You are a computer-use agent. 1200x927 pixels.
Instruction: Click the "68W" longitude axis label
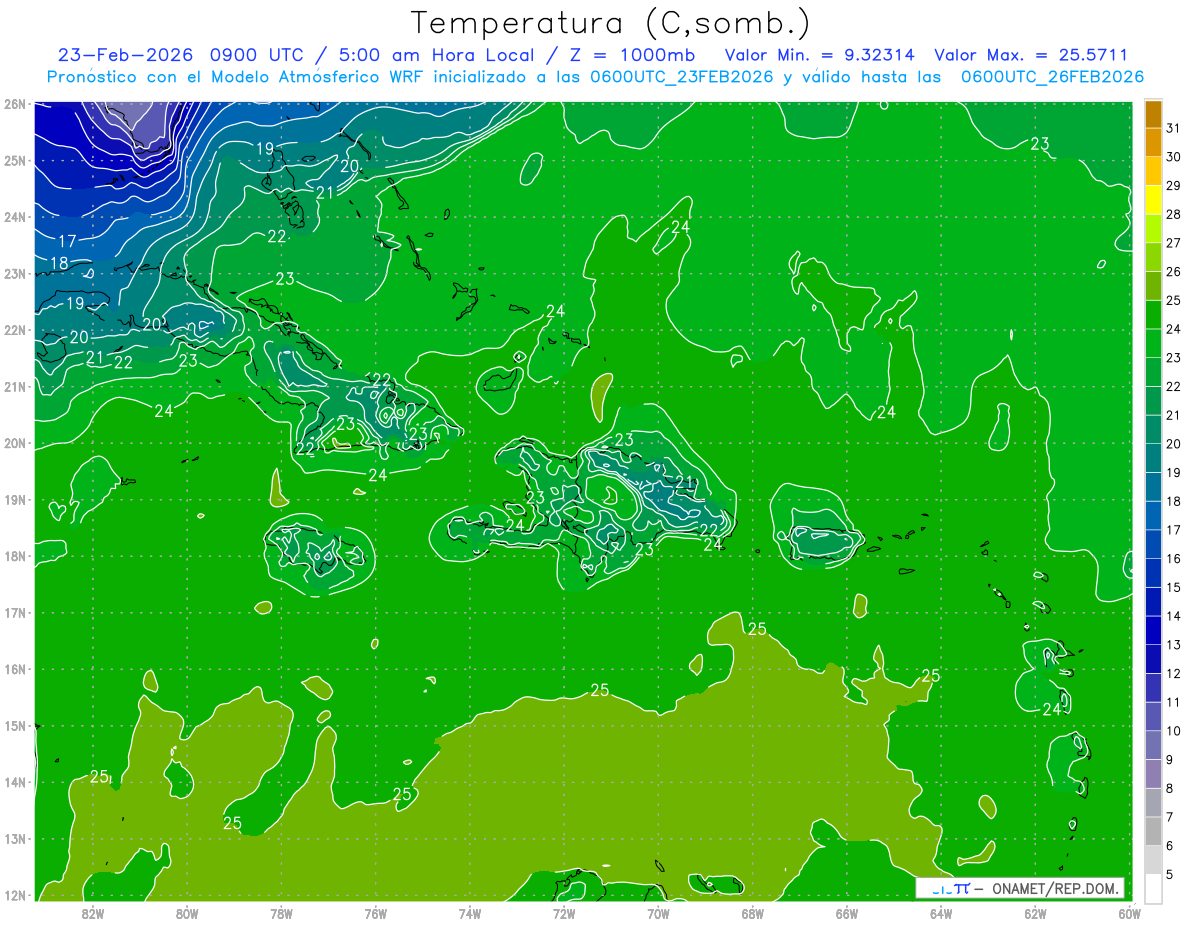click(753, 913)
